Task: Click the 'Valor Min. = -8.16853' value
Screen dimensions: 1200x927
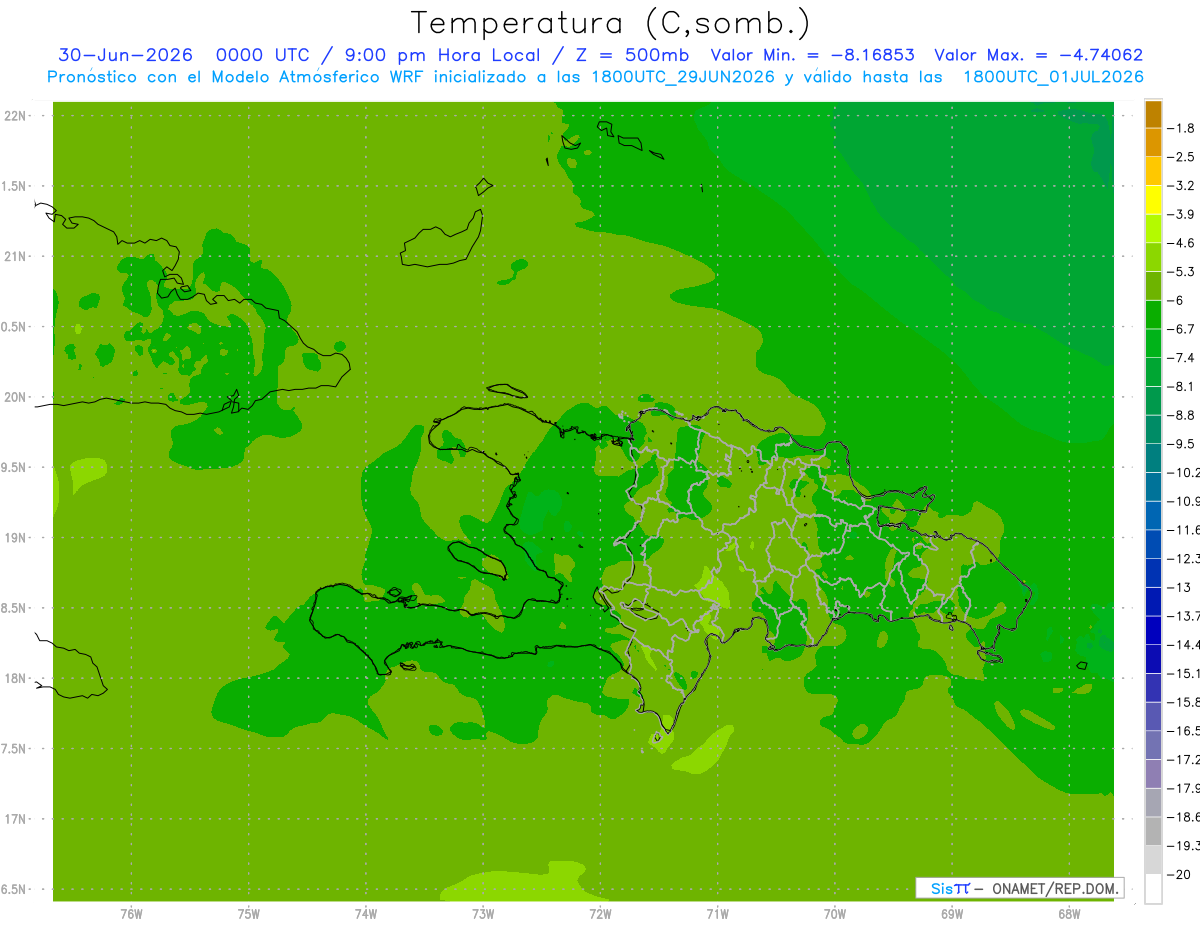Action: [x=812, y=56]
